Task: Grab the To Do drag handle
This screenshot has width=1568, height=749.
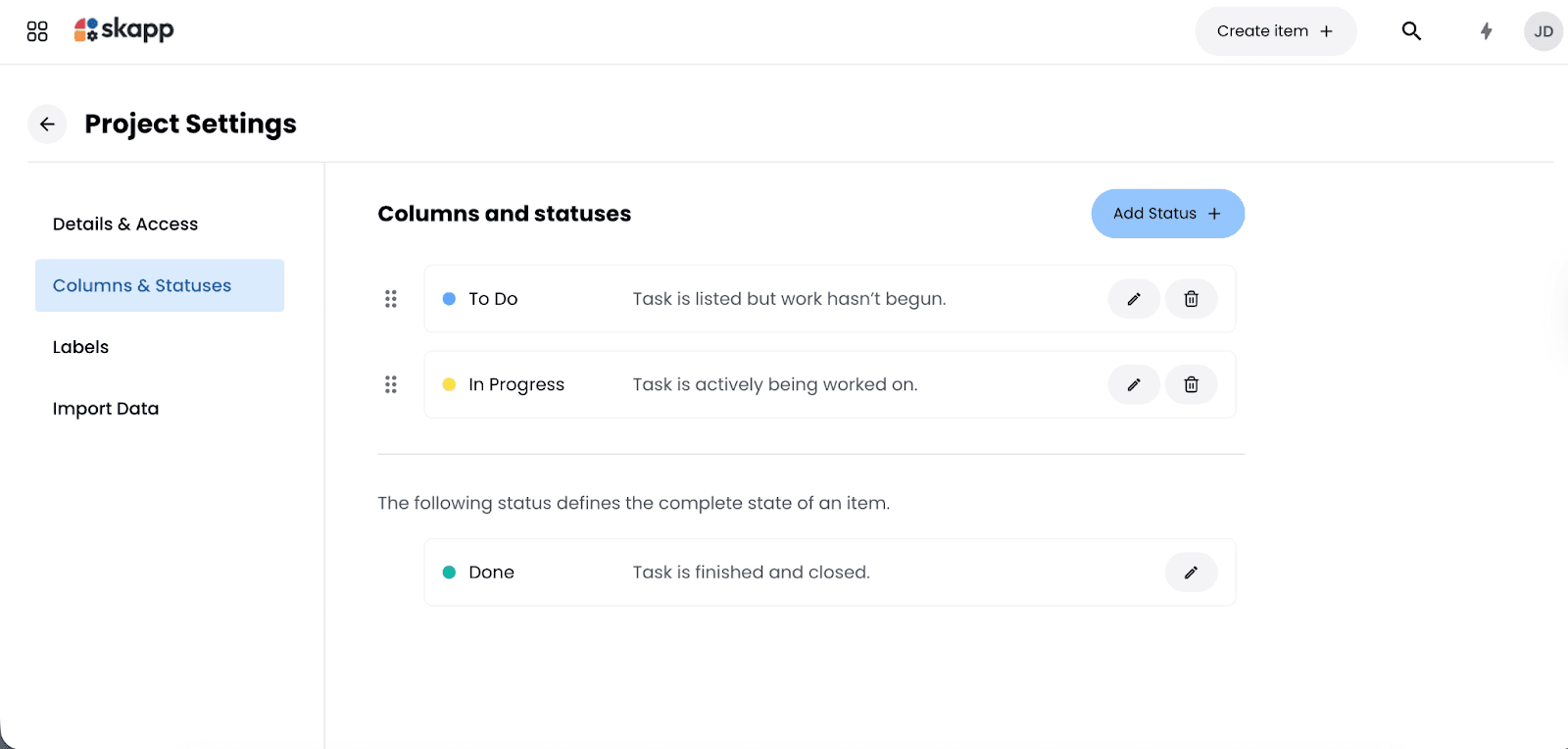Action: coord(391,299)
